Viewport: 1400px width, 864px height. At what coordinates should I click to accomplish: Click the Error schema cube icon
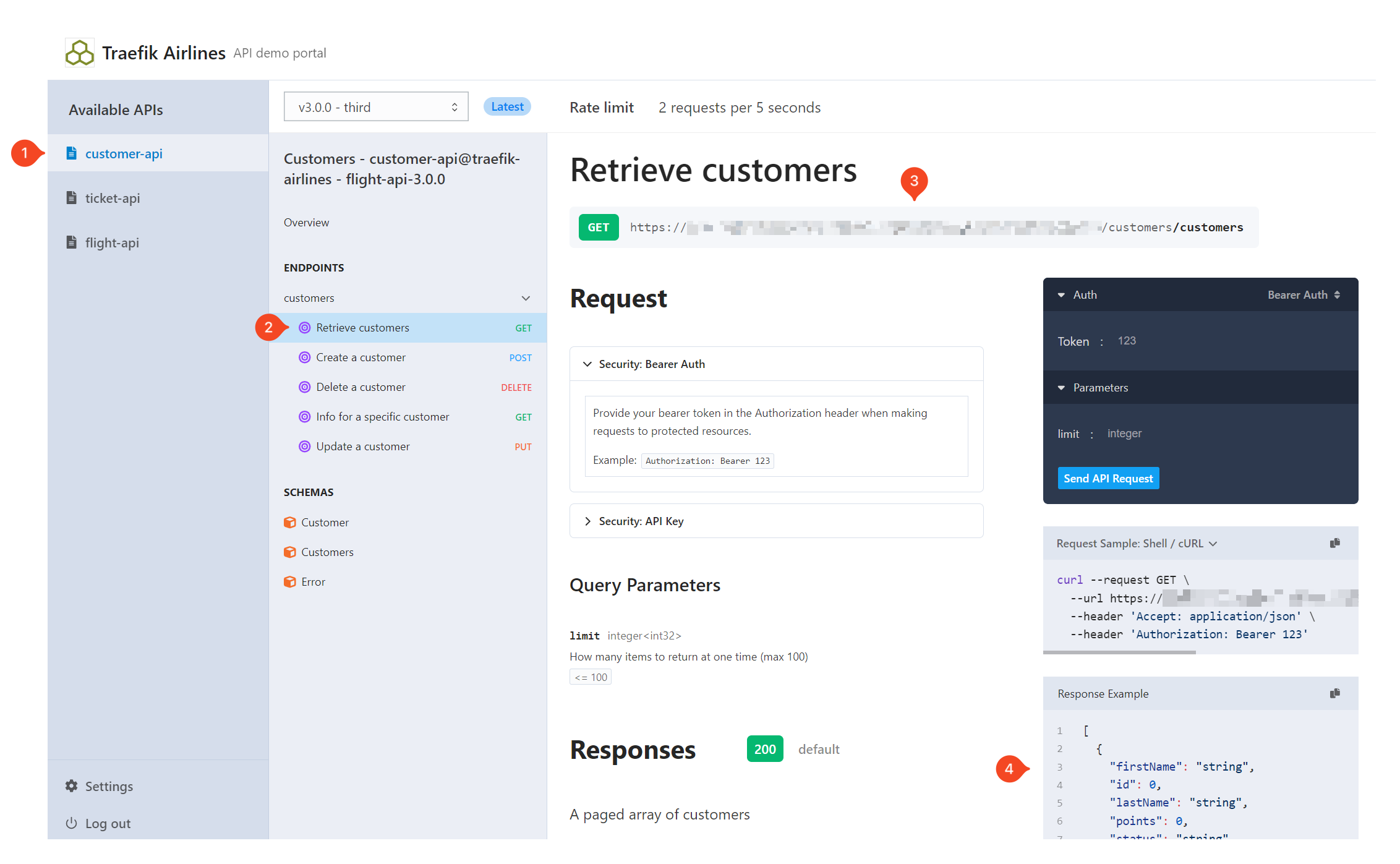[290, 581]
